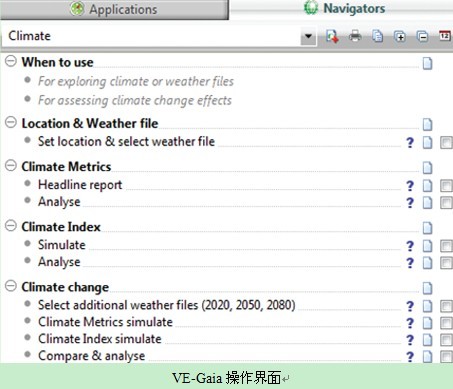453x389 pixels.
Task: Open notes icon for Climate Index Simulate row
Action: (427, 246)
